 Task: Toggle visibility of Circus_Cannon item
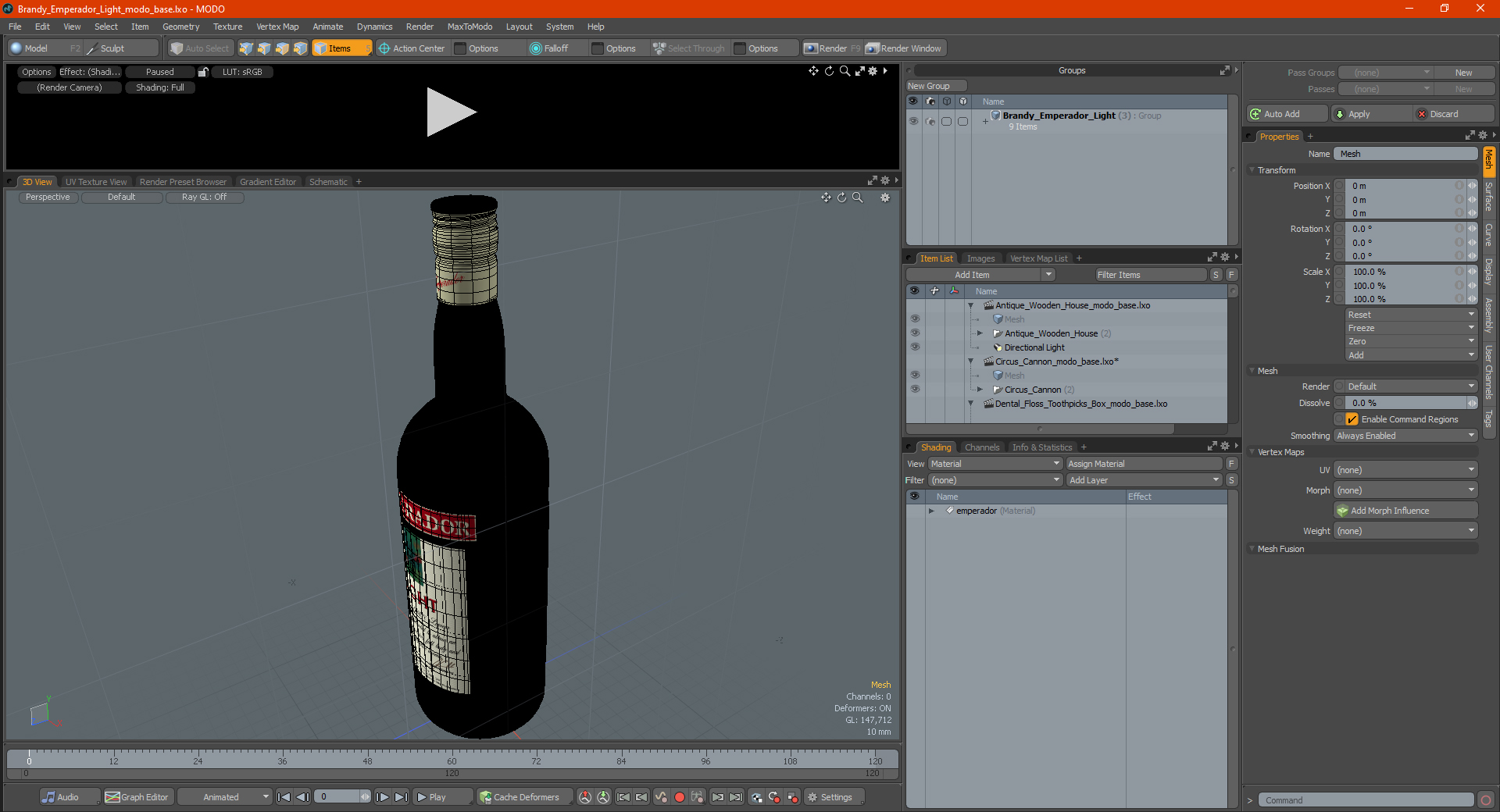click(915, 390)
